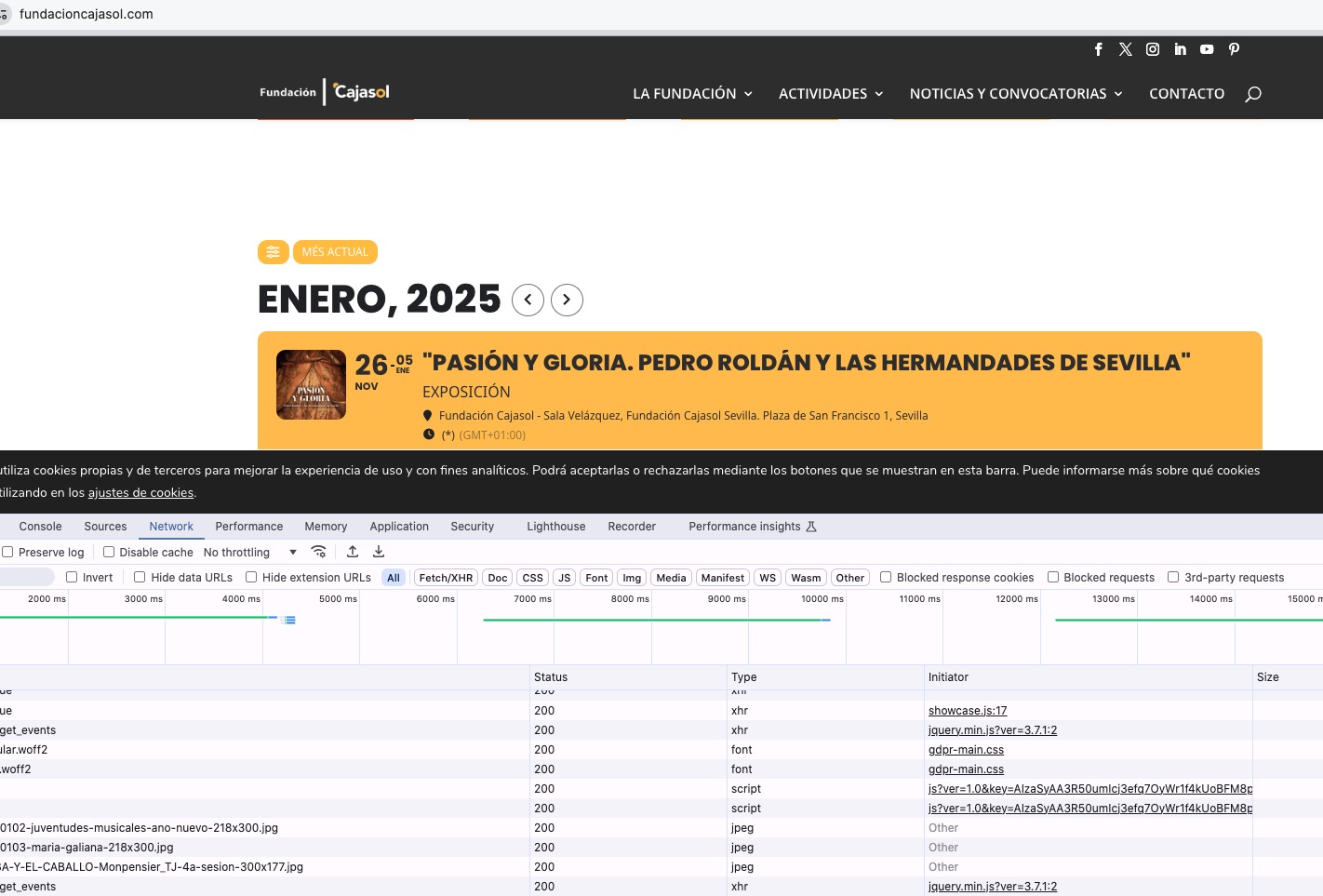Enable Blocked response cookies checkbox
The height and width of the screenshot is (896, 1323).
click(886, 577)
